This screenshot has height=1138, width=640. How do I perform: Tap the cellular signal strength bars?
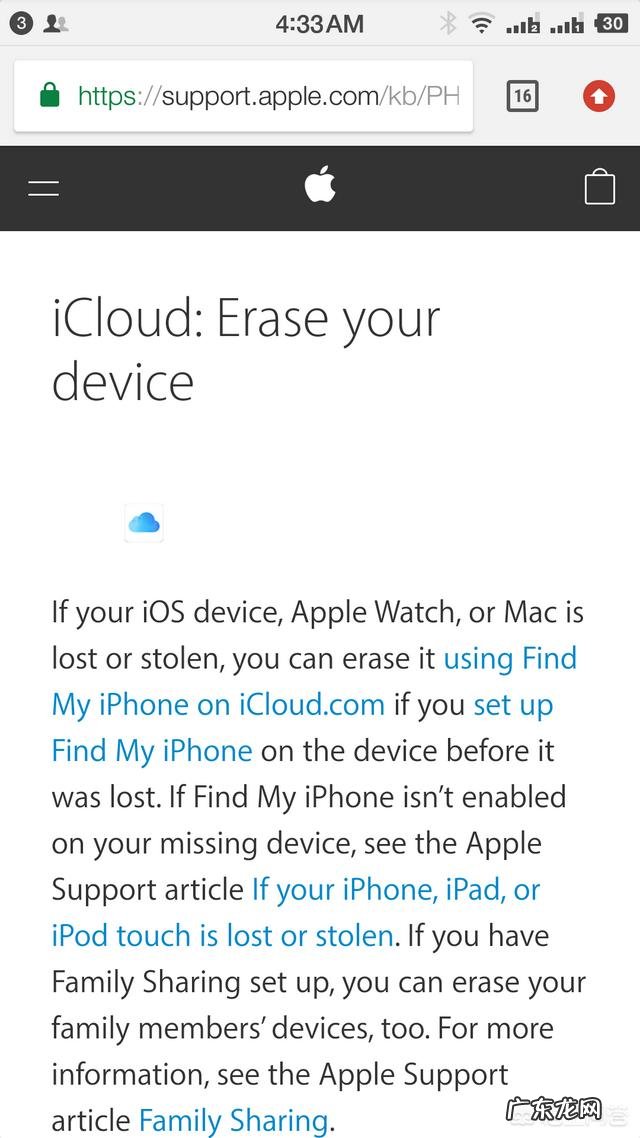coord(522,24)
